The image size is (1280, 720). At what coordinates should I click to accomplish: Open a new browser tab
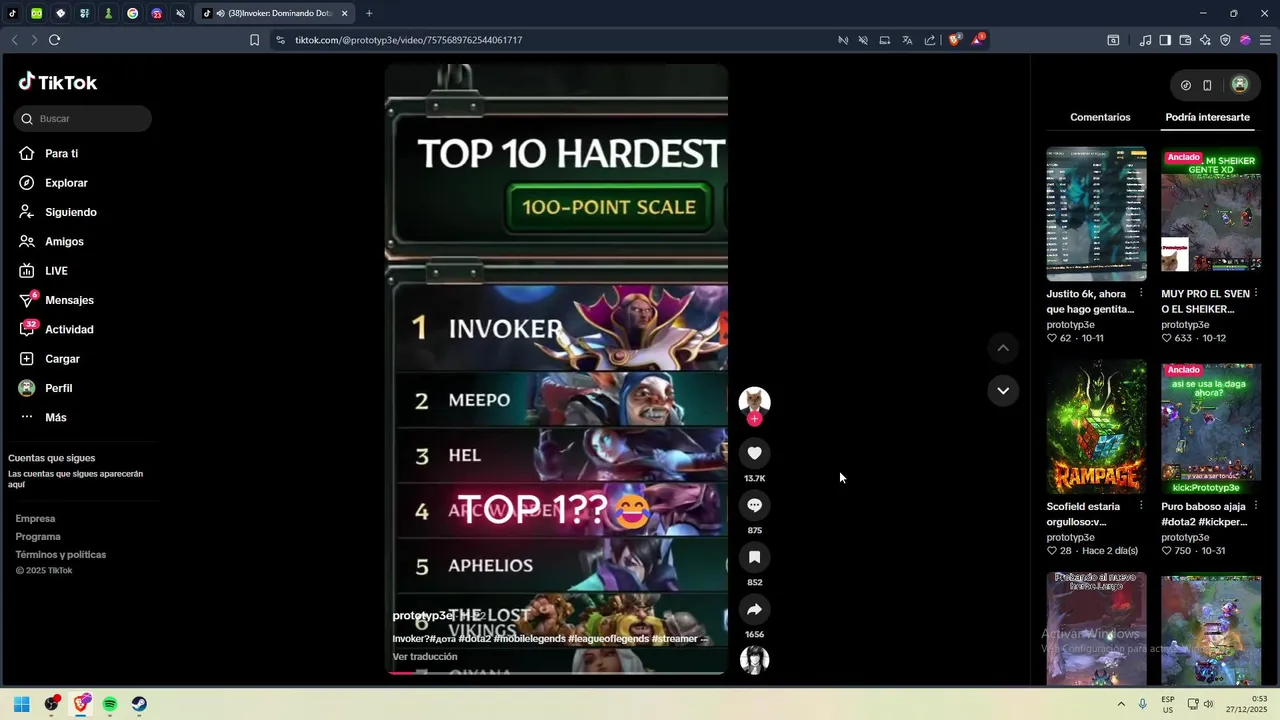click(x=369, y=13)
